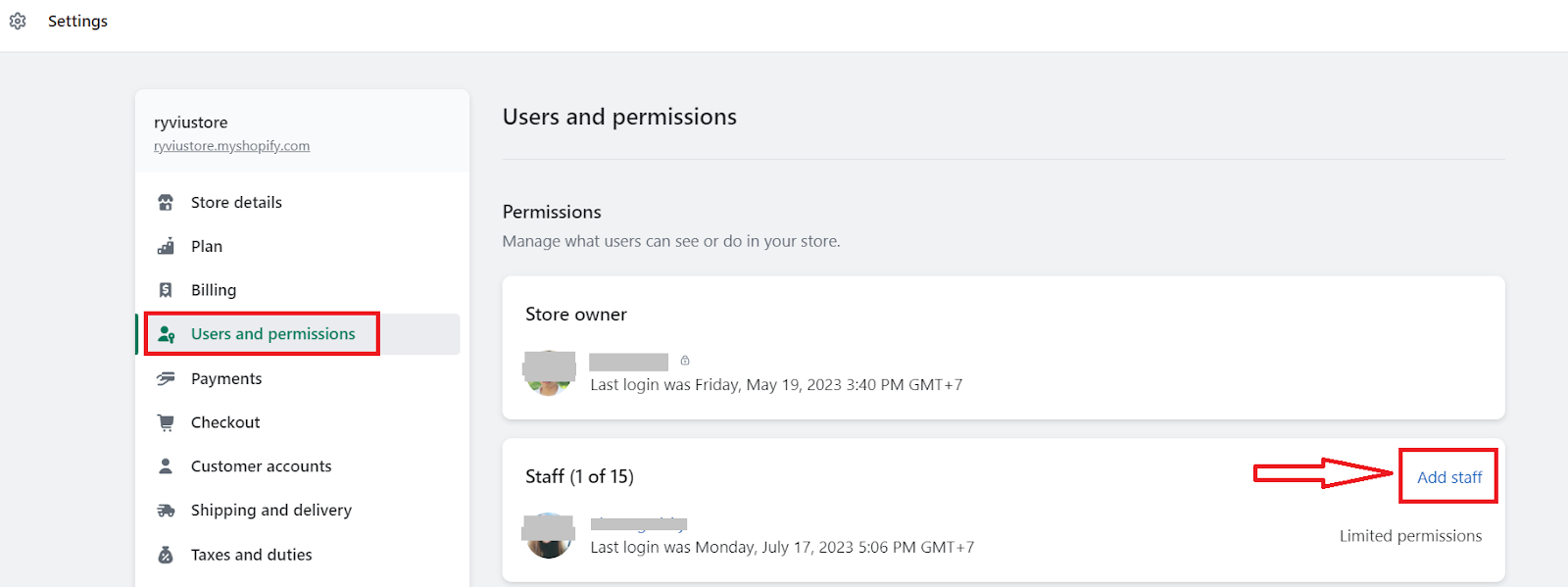Open the ryviustore.myshopify.com store link
Image resolution: width=1568 pixels, height=587 pixels.
point(231,146)
